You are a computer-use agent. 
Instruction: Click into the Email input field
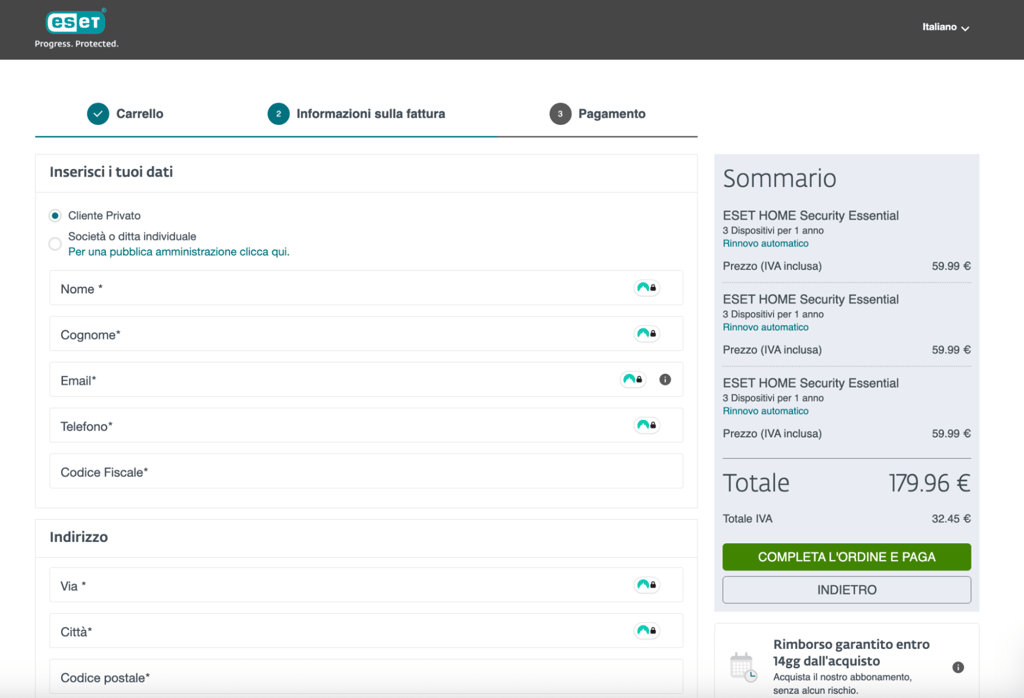point(366,379)
